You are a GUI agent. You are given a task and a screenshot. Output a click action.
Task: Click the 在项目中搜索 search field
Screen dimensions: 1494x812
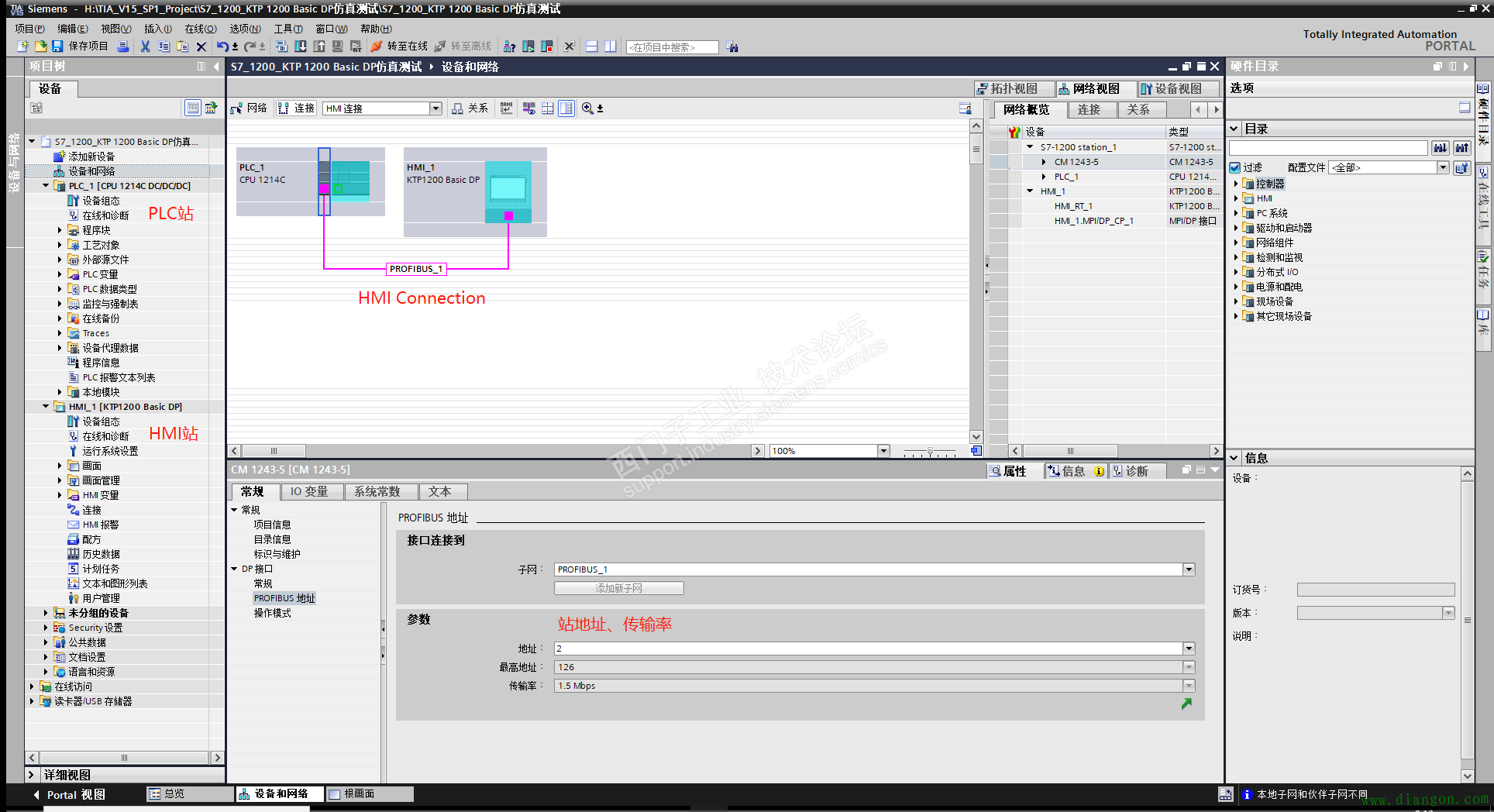click(671, 46)
